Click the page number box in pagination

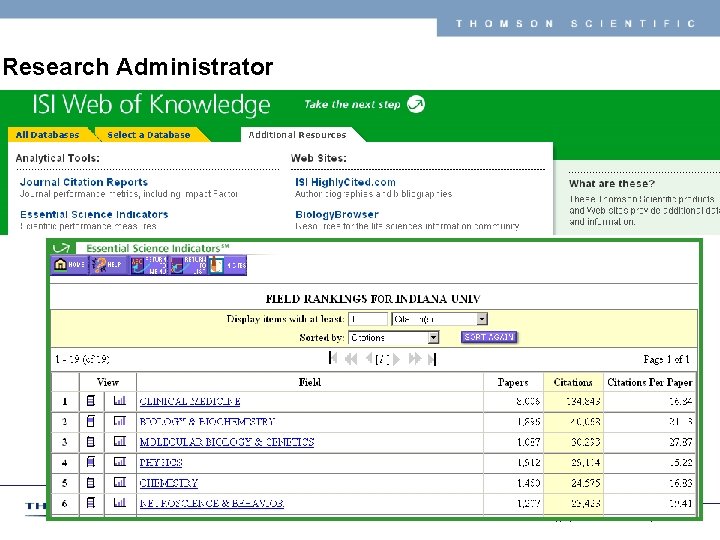pos(382,359)
